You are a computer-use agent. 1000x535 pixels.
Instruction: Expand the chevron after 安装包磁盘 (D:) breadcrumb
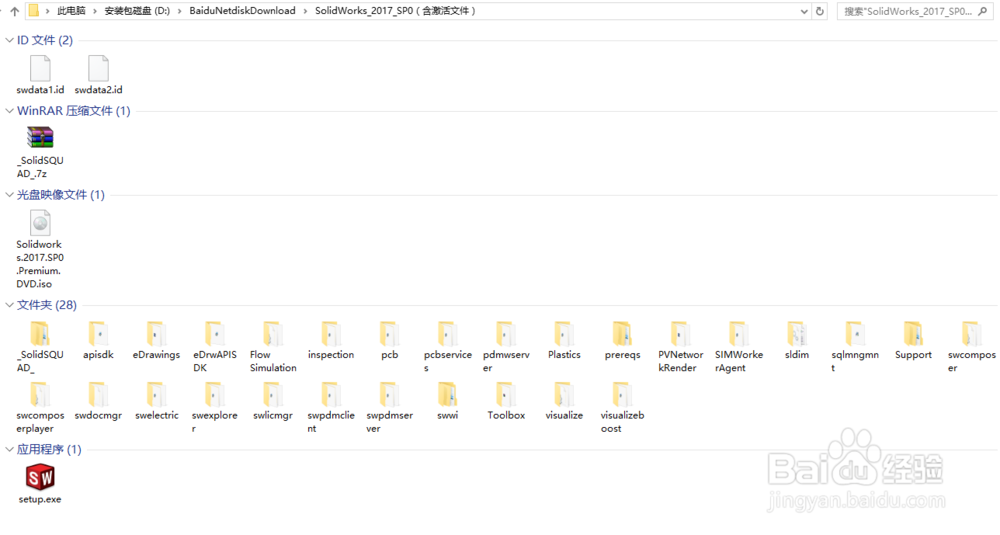179,11
